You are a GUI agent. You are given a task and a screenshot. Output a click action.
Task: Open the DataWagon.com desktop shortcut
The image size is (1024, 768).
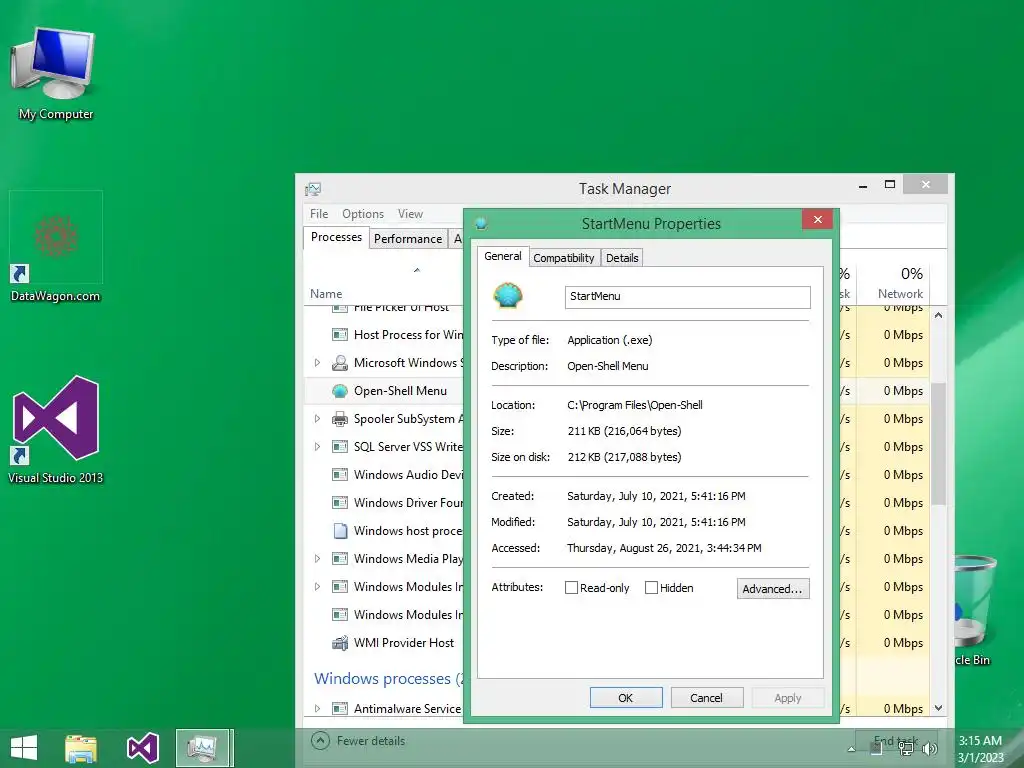coord(56,247)
